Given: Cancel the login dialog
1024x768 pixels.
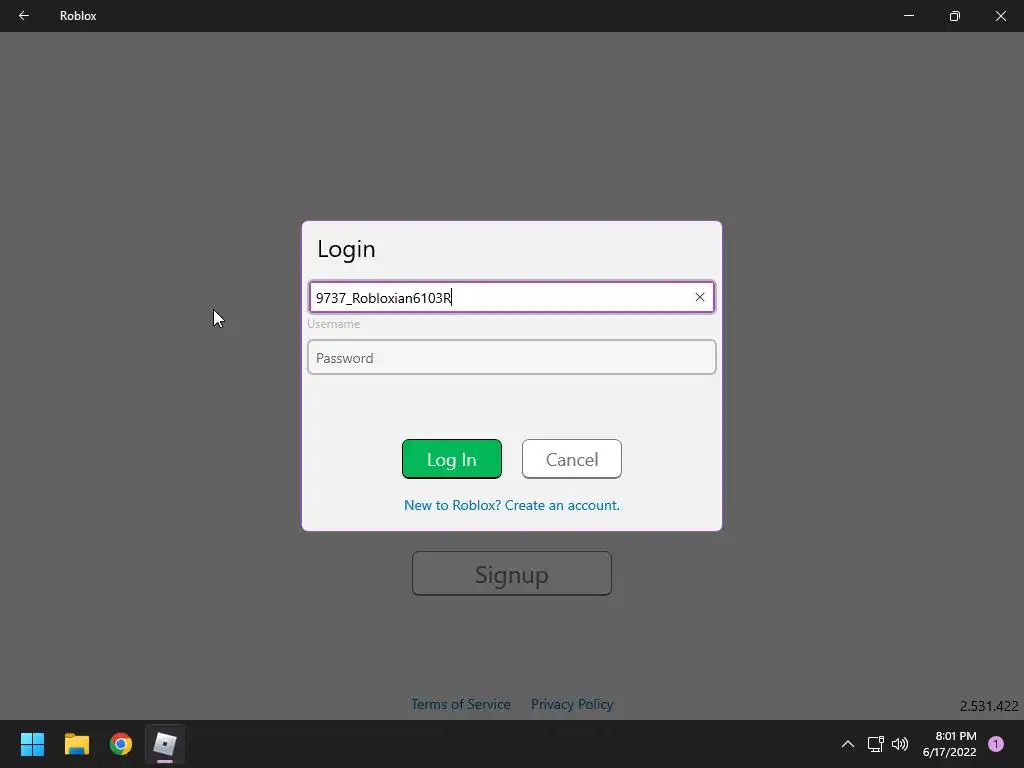Looking at the screenshot, I should point(571,459).
